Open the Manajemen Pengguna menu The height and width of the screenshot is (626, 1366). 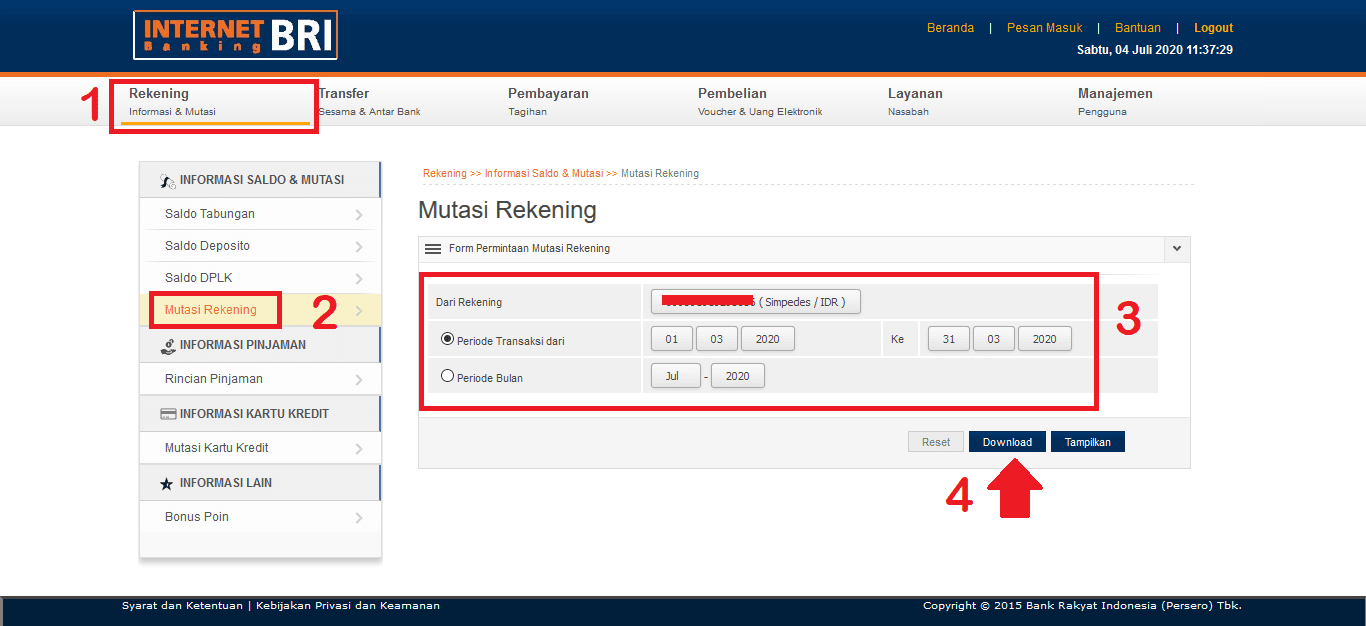point(1115,101)
